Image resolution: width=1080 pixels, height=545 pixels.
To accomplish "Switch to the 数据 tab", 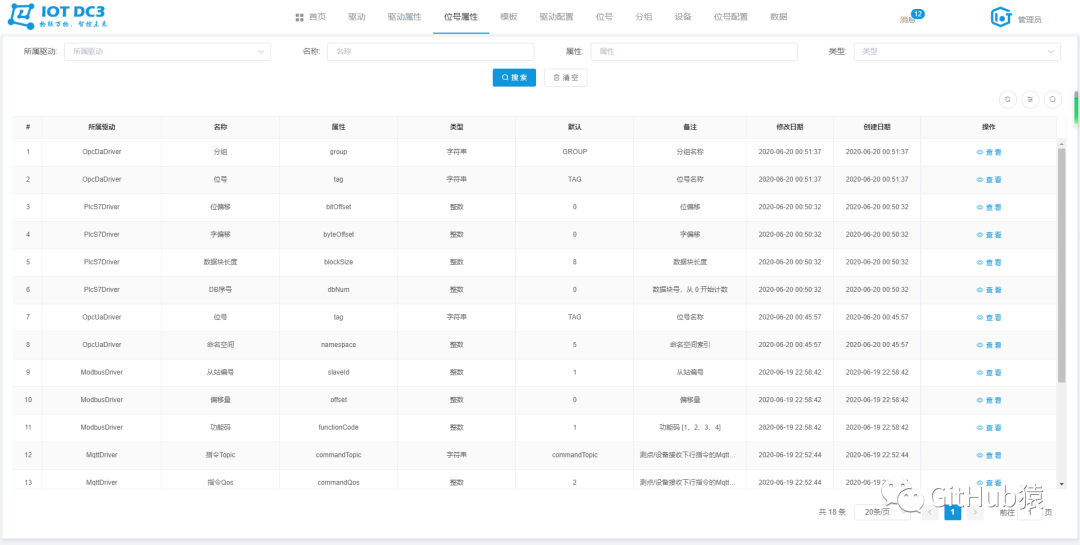I will pyautogui.click(x=778, y=17).
